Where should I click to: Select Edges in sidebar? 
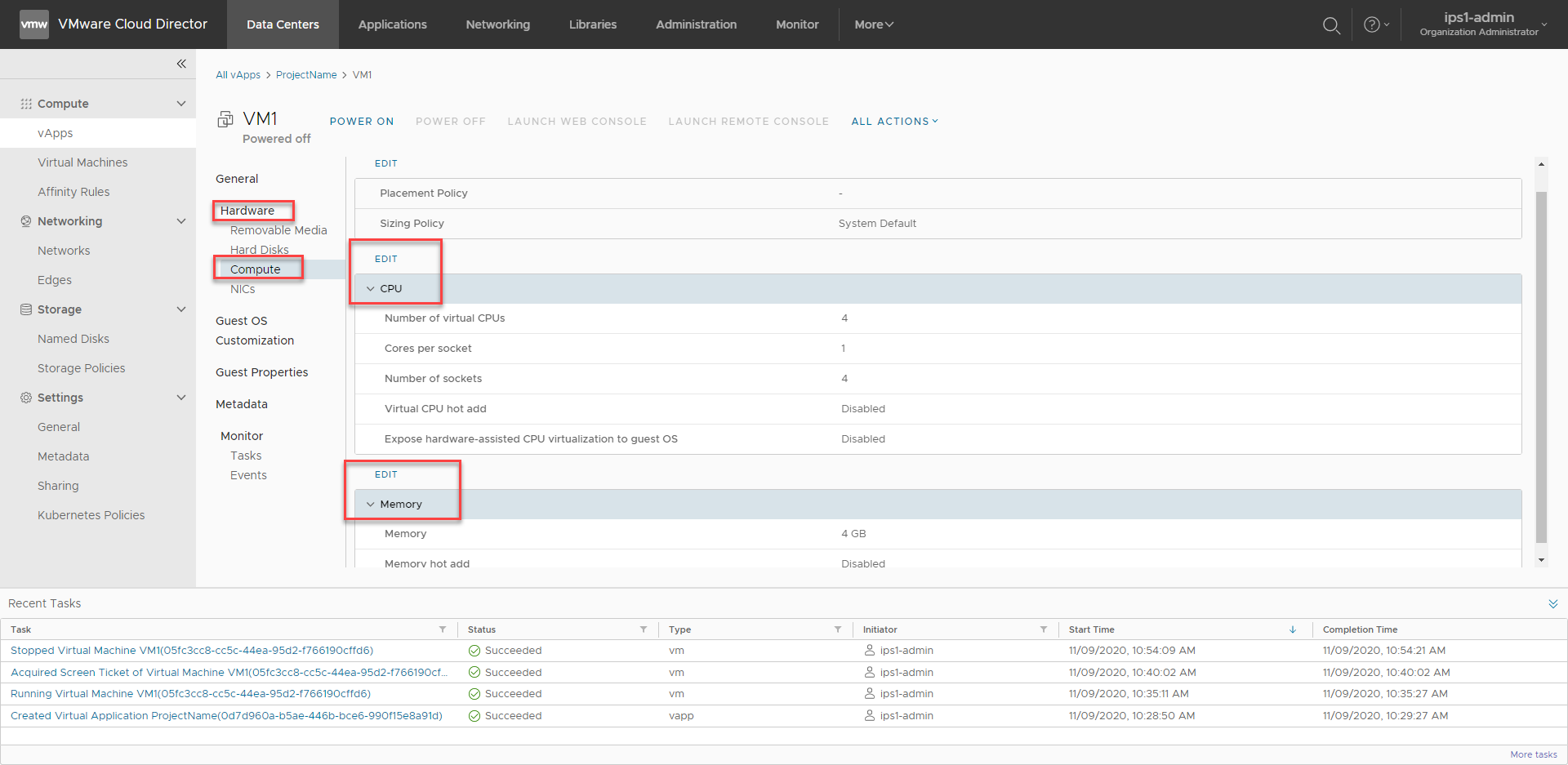click(x=55, y=280)
